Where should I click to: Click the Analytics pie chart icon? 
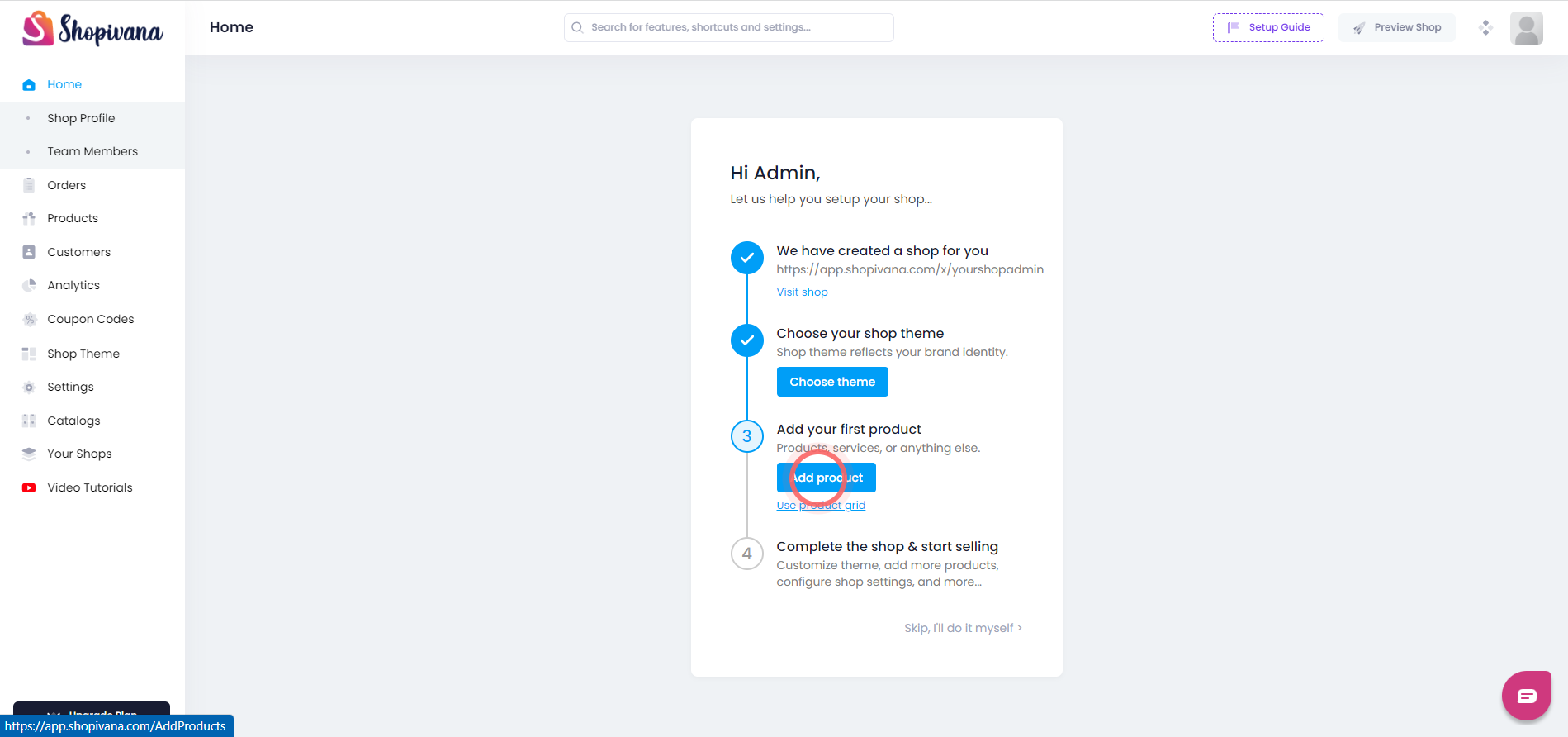pos(29,285)
